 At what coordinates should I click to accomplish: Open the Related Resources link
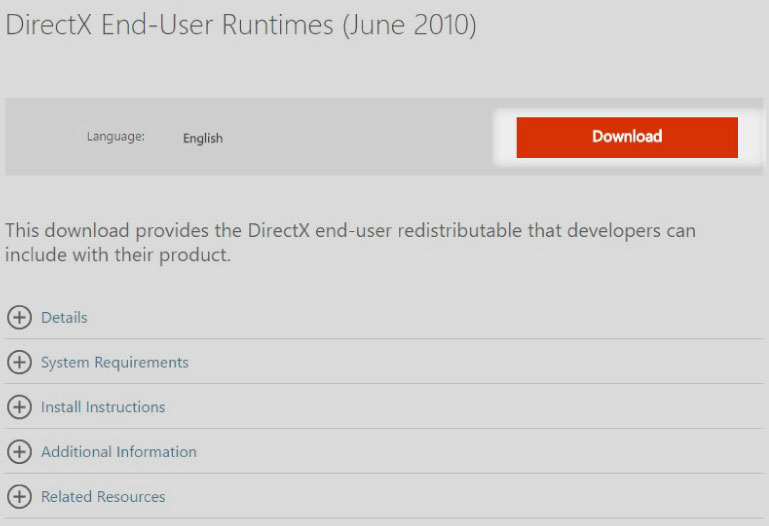103,497
